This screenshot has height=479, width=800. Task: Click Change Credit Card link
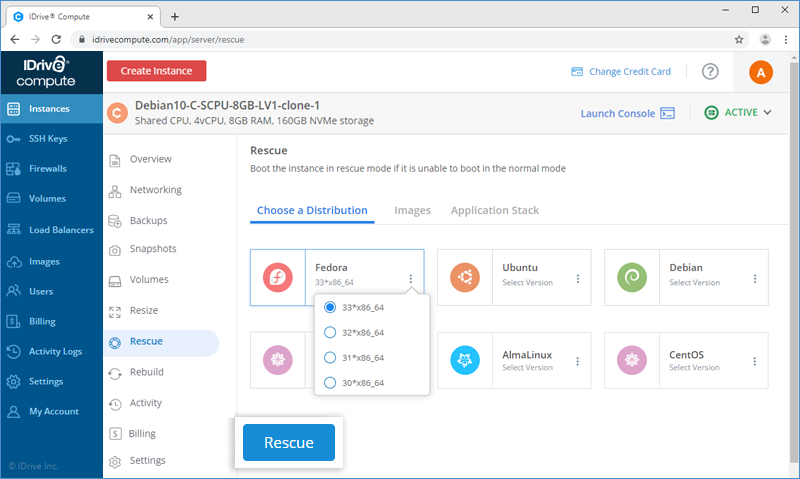pyautogui.click(x=621, y=71)
